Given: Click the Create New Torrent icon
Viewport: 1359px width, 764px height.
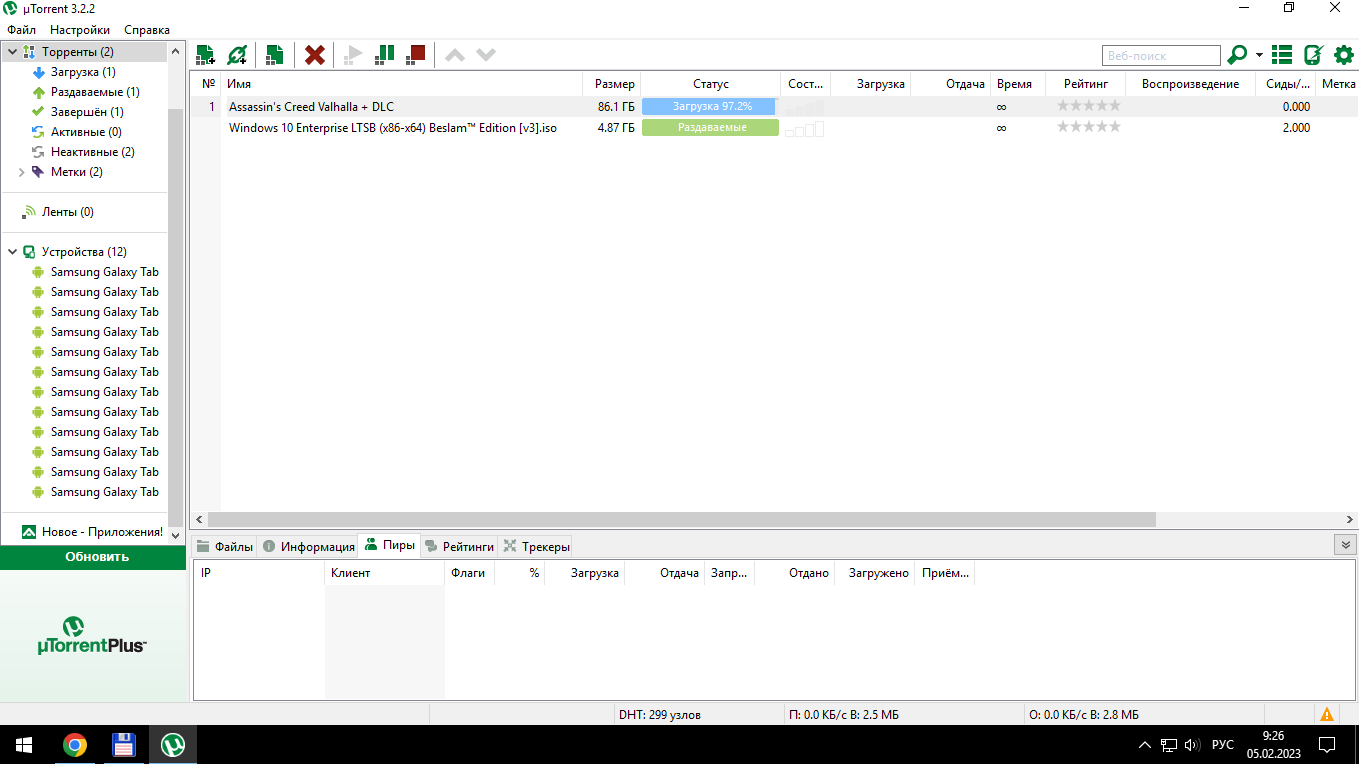Looking at the screenshot, I should (x=274, y=55).
